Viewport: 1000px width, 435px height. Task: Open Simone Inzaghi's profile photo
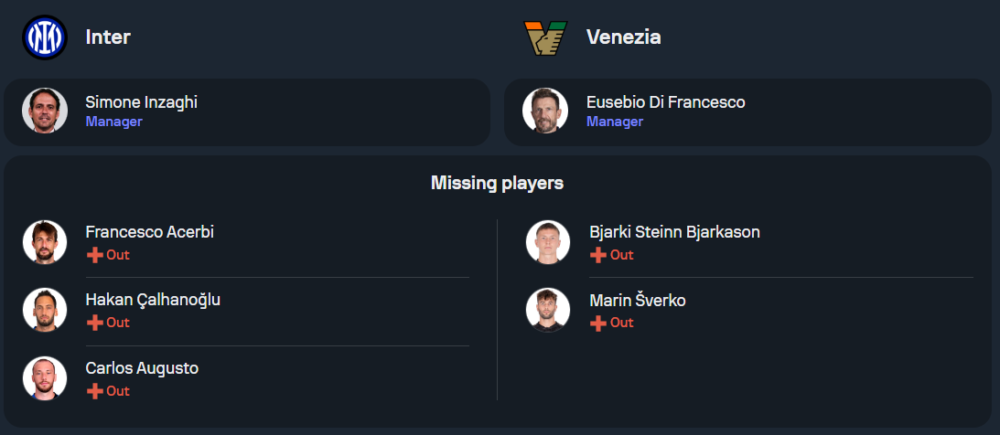[x=44, y=111]
